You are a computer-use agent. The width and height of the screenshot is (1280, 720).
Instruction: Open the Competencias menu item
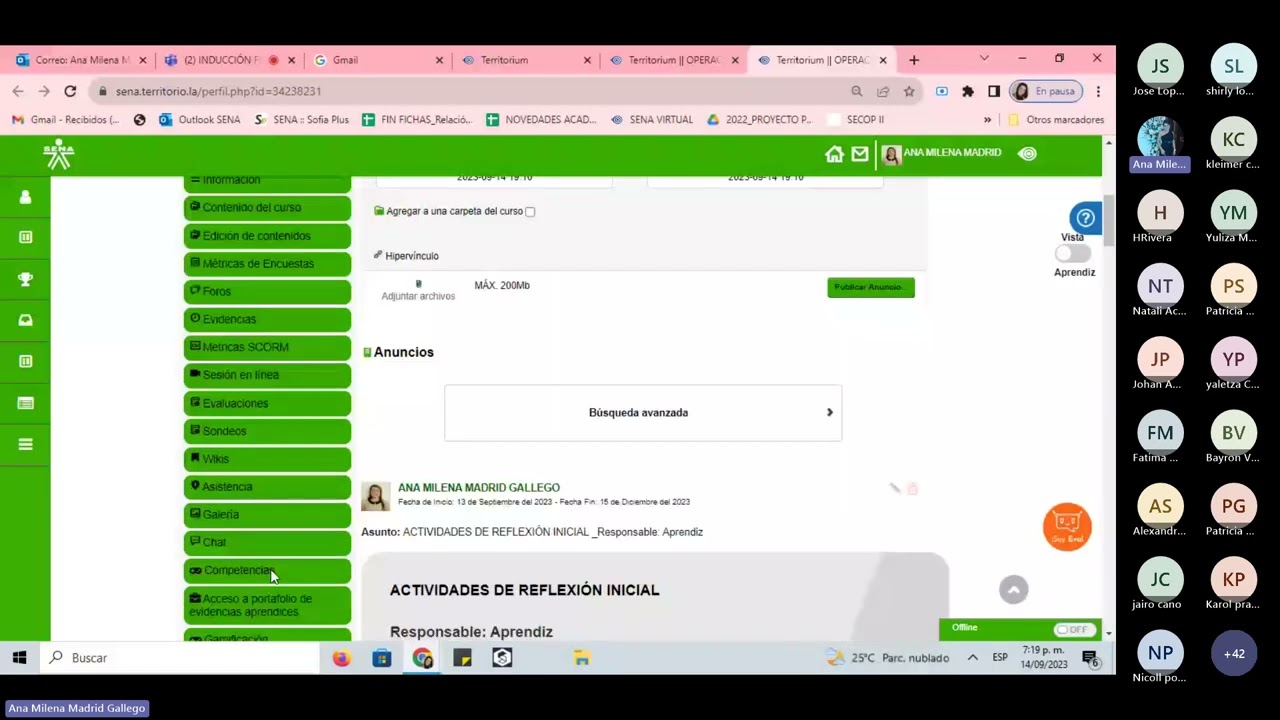[267, 570]
